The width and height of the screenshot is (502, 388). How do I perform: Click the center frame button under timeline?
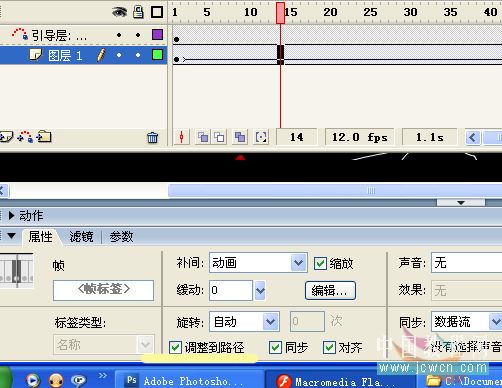(182, 137)
